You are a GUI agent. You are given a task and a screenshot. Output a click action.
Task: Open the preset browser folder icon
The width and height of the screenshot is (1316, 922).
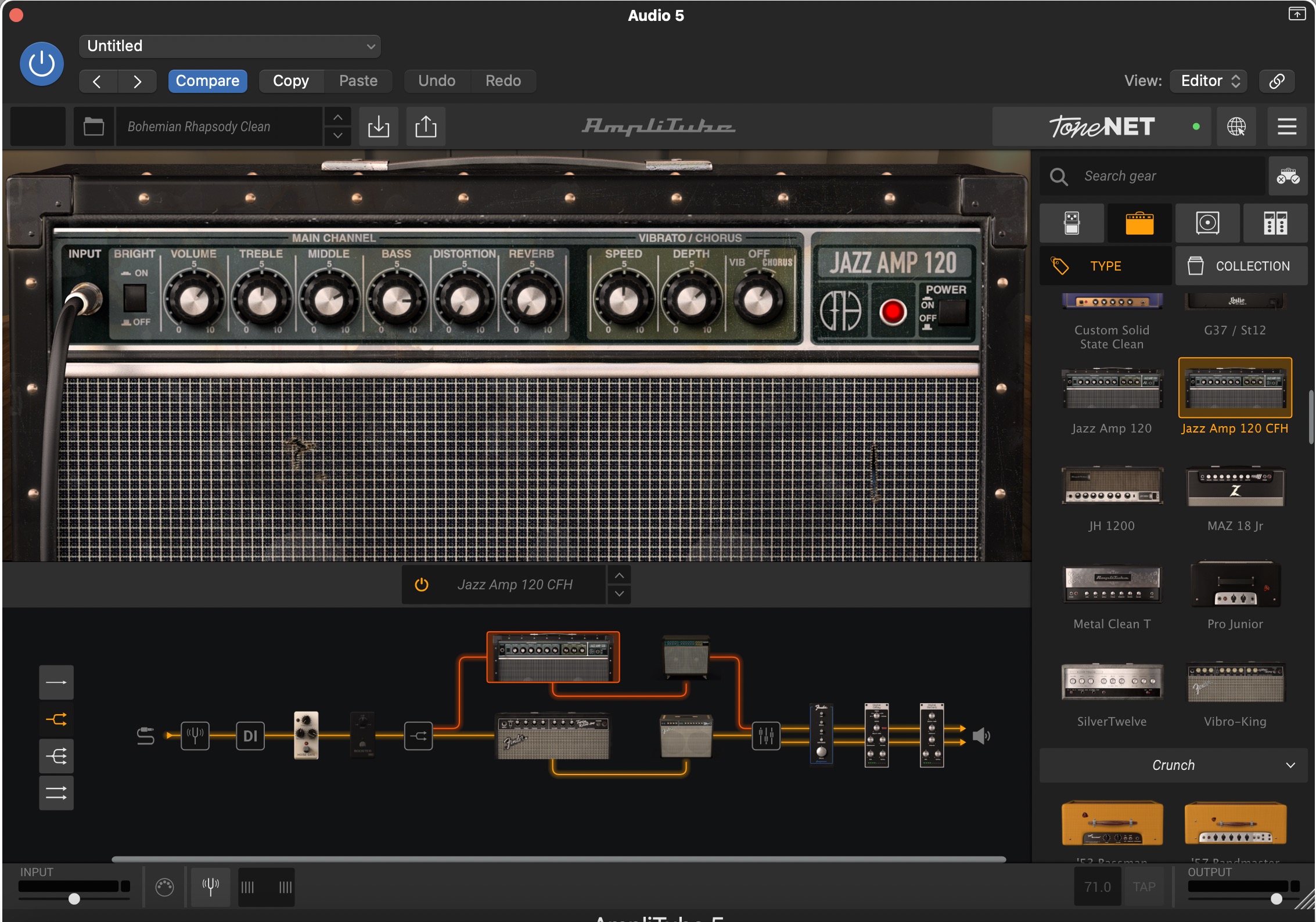point(94,126)
